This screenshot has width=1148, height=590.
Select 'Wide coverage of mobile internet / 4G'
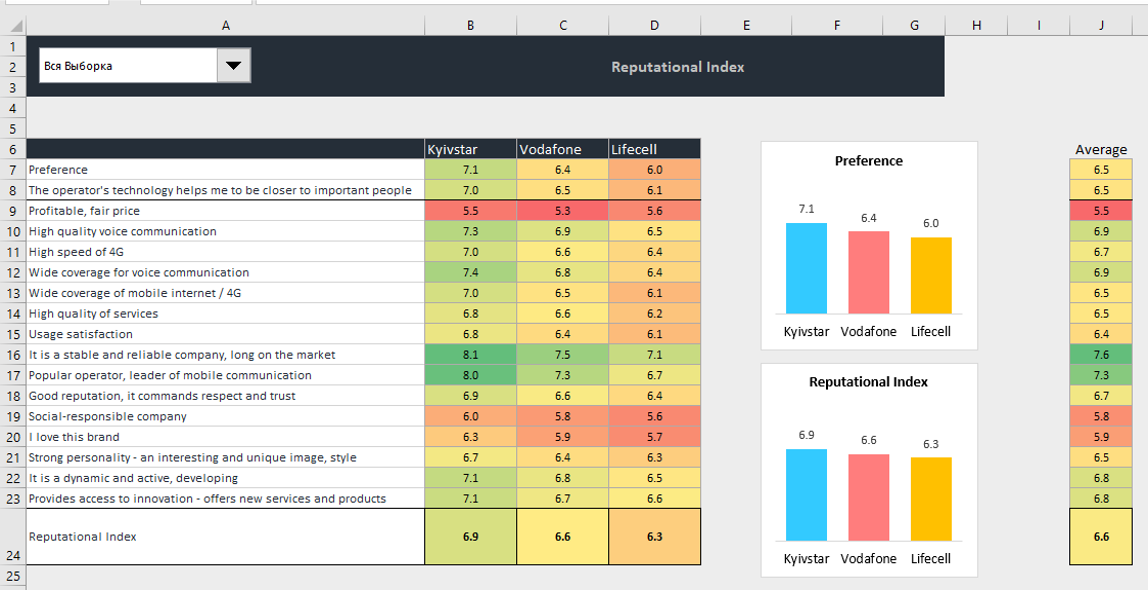[x=226, y=293]
